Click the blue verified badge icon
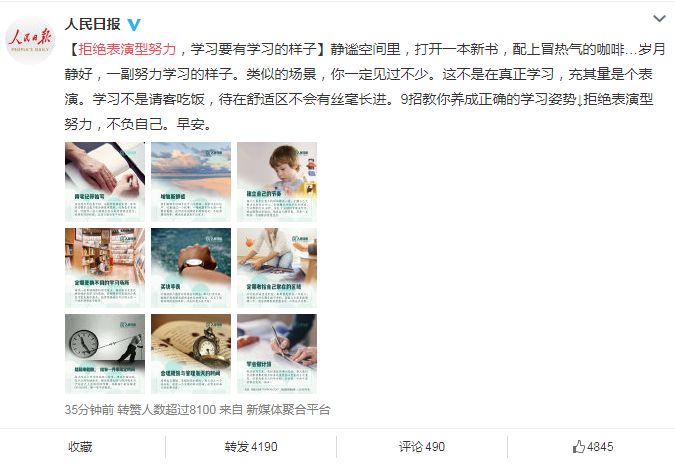675x464 pixels. tap(134, 25)
